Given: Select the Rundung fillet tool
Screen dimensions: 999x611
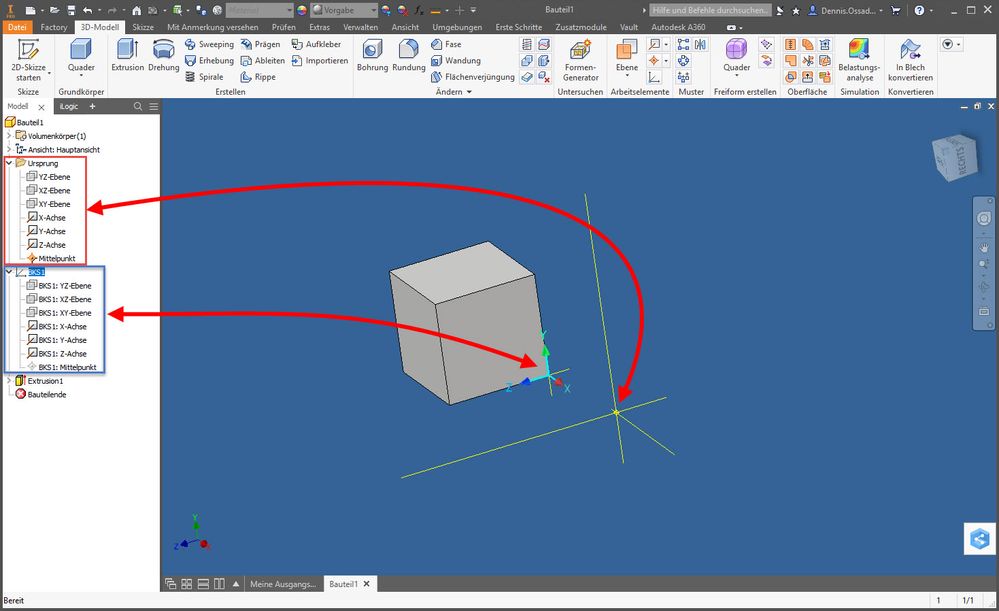Looking at the screenshot, I should [408, 55].
